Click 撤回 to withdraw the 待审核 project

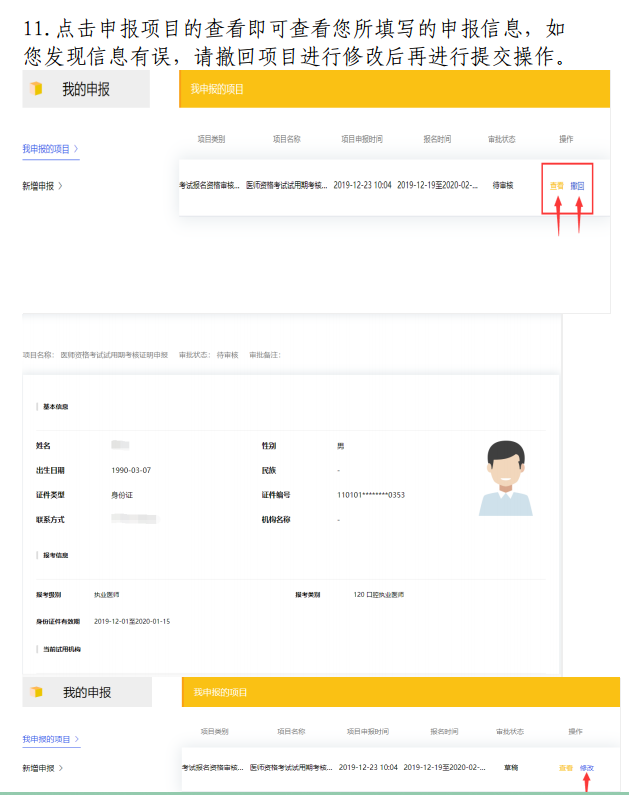[577, 186]
